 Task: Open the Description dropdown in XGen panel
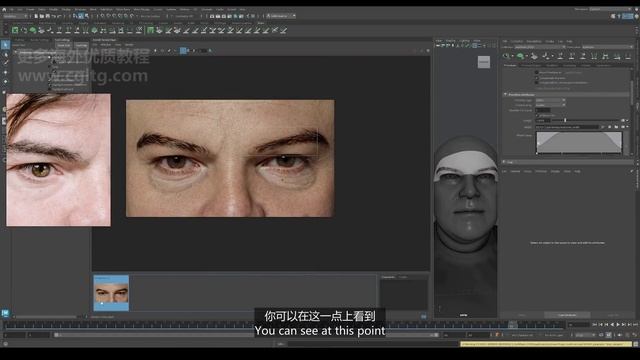tap(607, 47)
